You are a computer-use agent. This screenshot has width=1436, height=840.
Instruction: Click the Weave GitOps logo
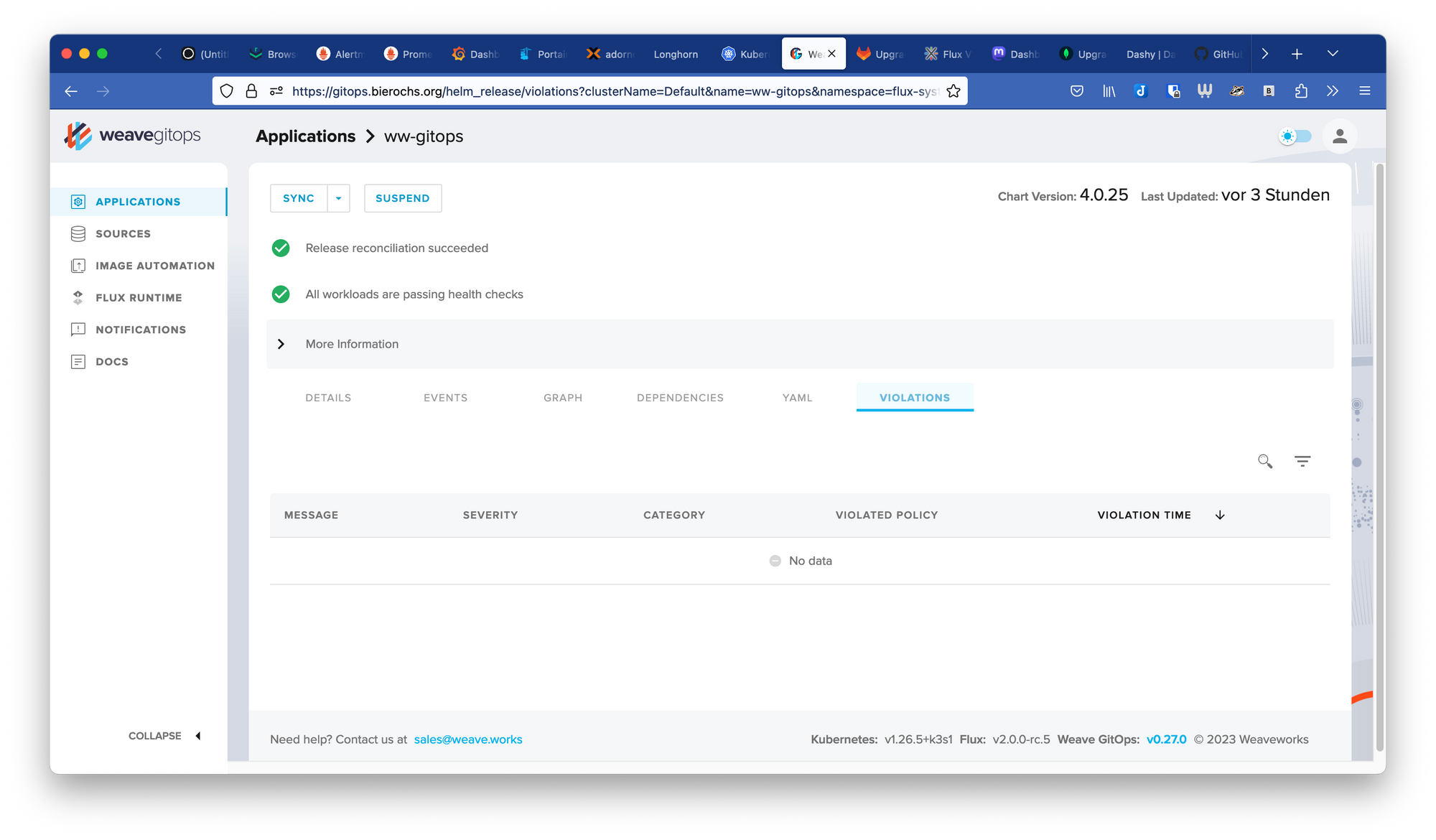[133, 136]
